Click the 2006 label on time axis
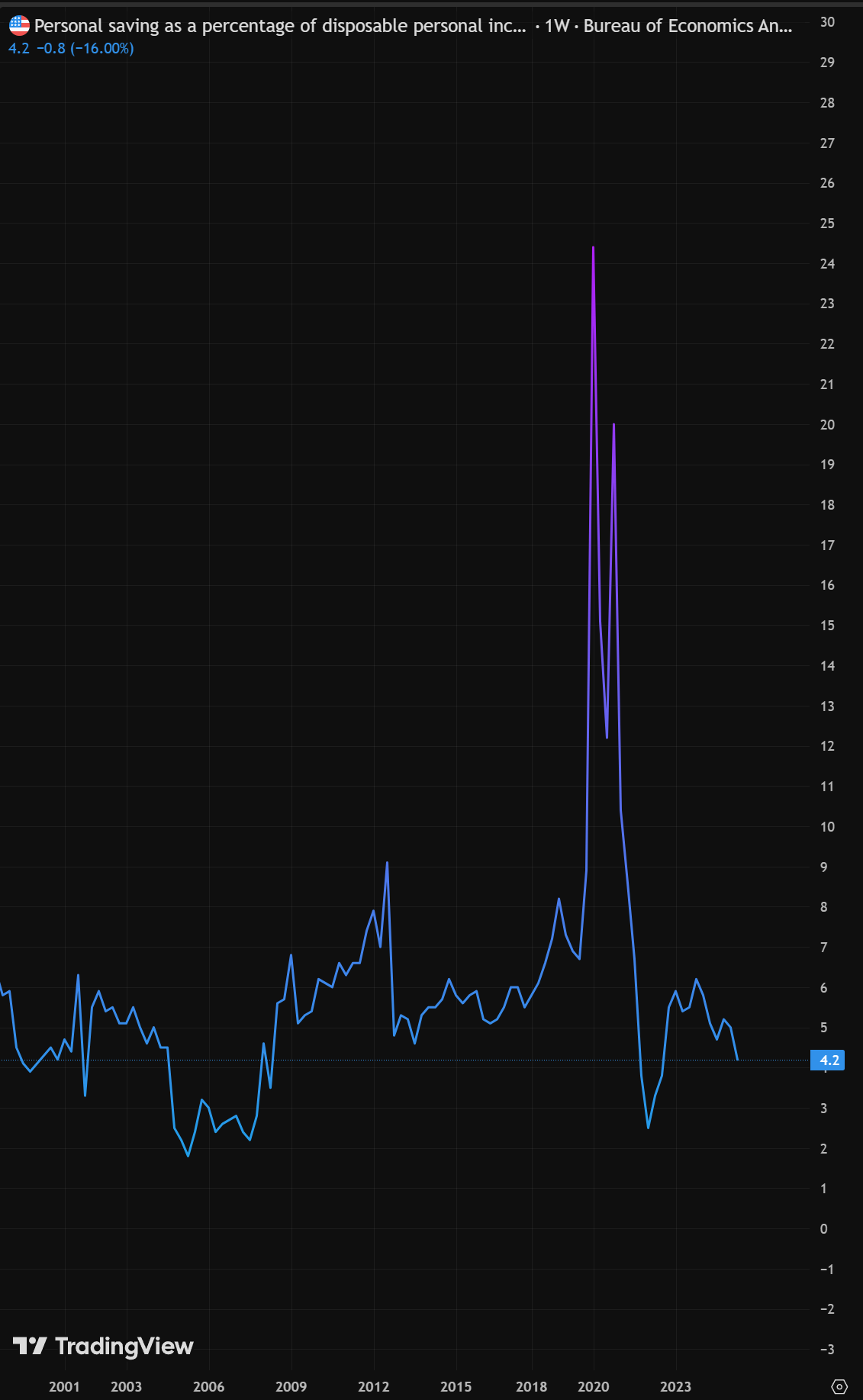 click(208, 1386)
